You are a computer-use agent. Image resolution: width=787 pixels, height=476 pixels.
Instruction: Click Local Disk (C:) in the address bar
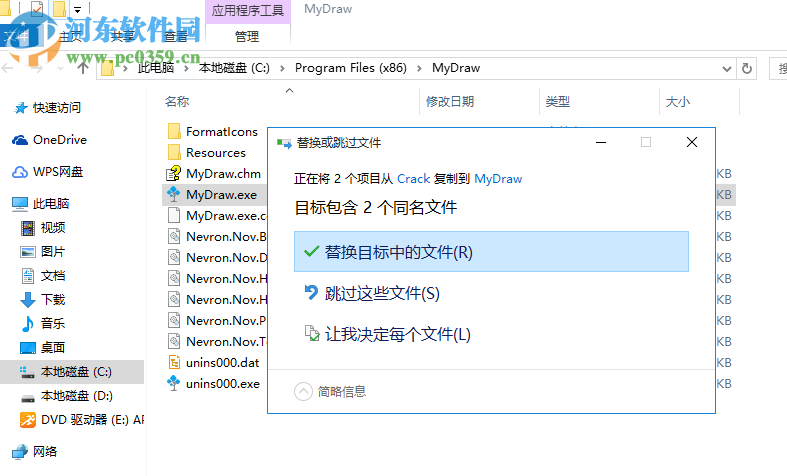[234, 68]
